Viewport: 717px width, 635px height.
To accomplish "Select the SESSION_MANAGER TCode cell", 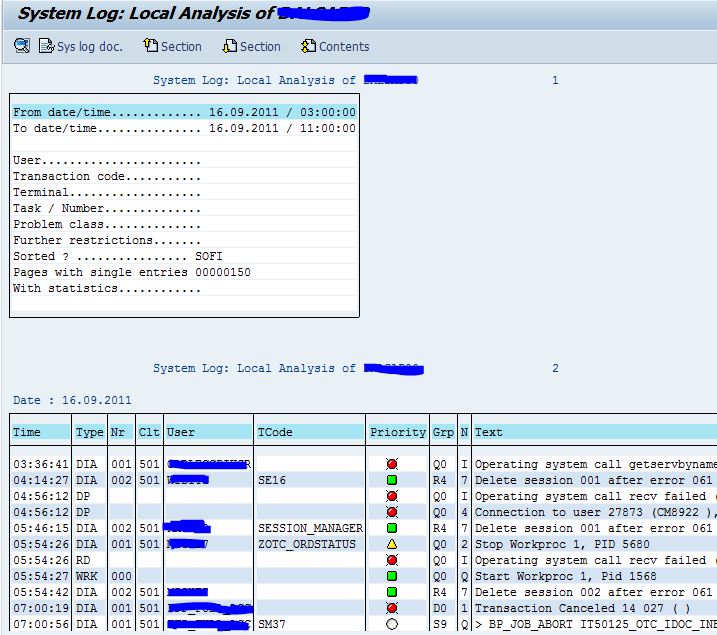I will (310, 528).
